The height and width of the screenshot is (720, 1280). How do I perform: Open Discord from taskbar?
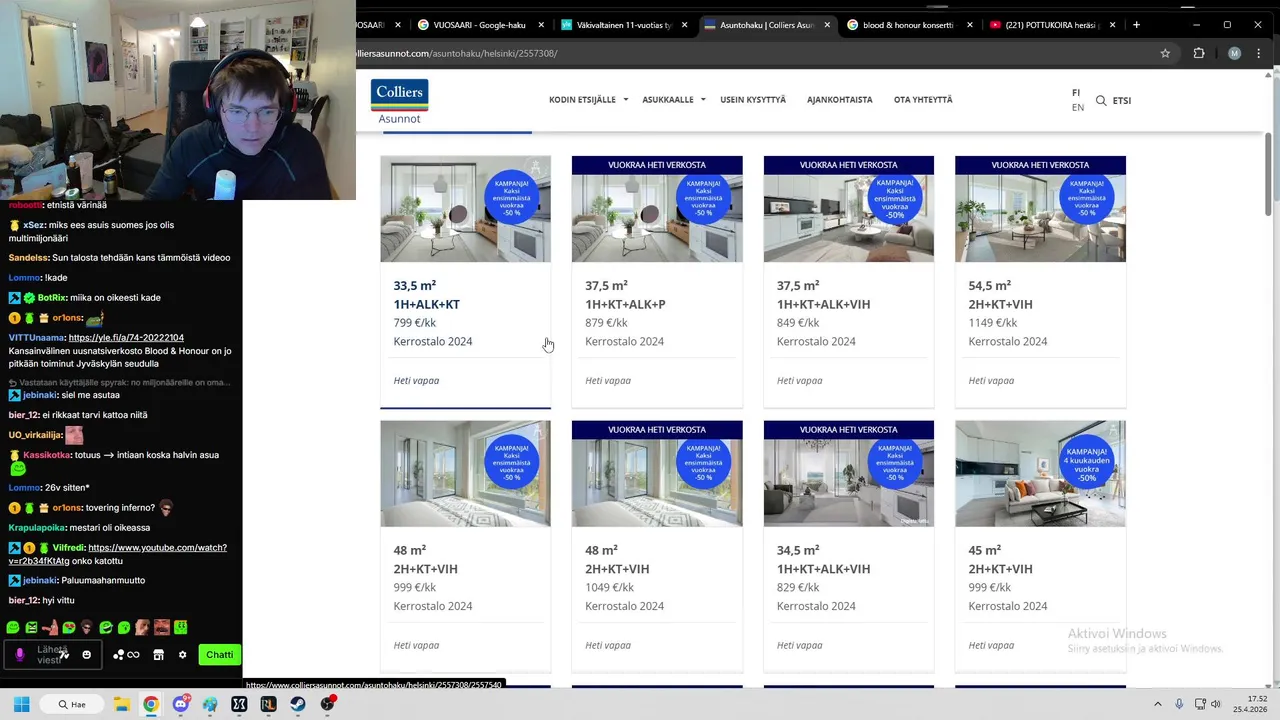(180, 704)
